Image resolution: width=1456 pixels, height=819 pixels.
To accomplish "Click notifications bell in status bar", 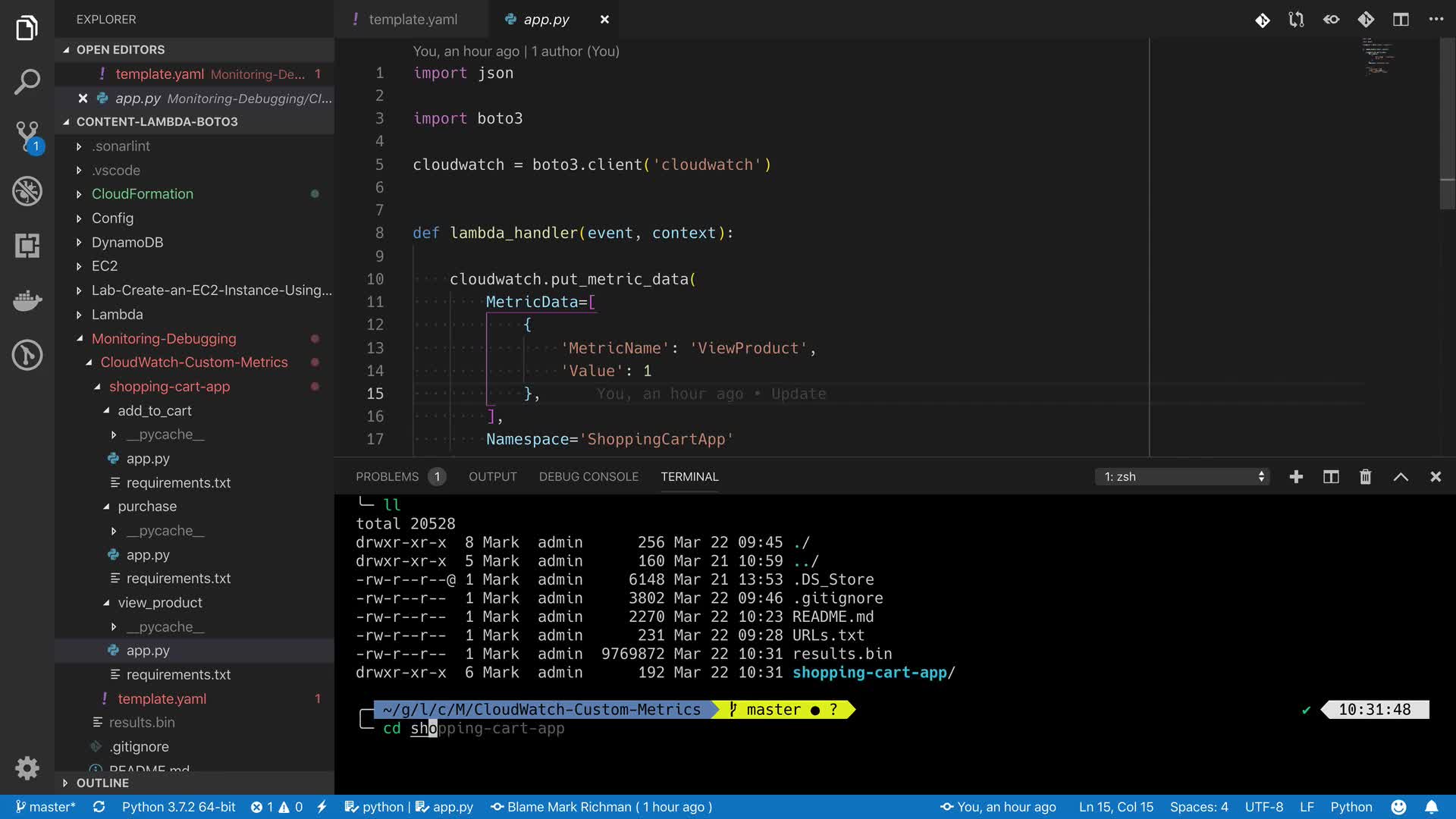I will click(1431, 807).
